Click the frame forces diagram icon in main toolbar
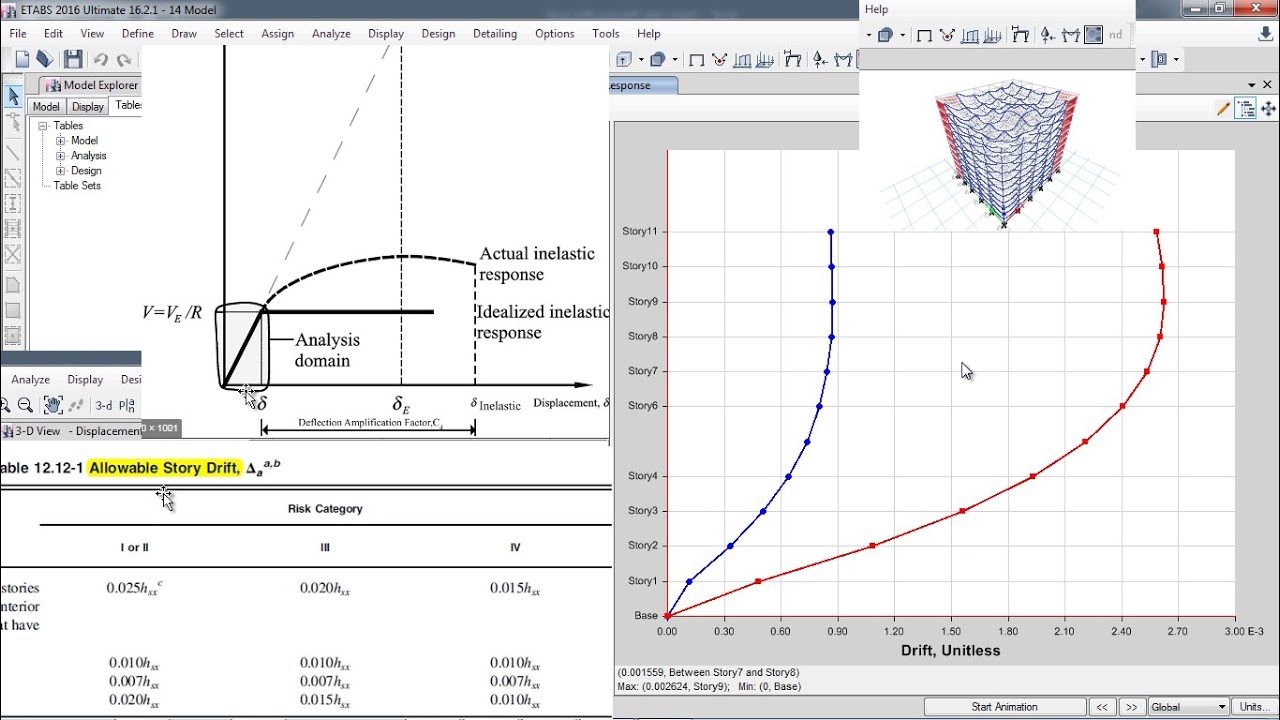 pos(842,60)
